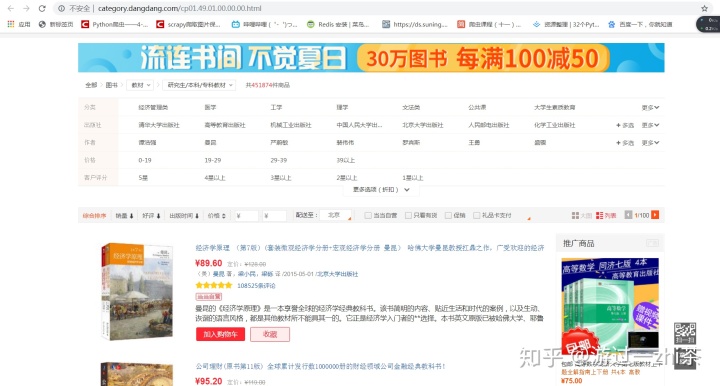Click the site security info icon
Image resolution: width=720 pixels, height=386 pixels.
tap(61, 8)
